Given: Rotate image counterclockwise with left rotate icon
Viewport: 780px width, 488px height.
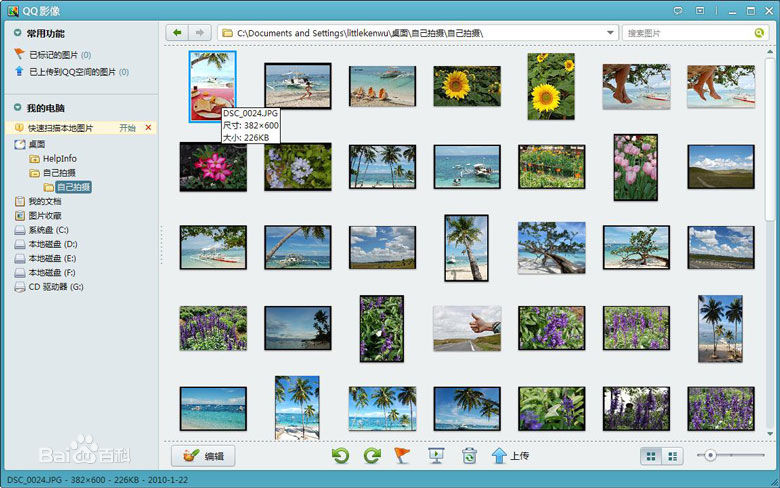Looking at the screenshot, I should [341, 456].
